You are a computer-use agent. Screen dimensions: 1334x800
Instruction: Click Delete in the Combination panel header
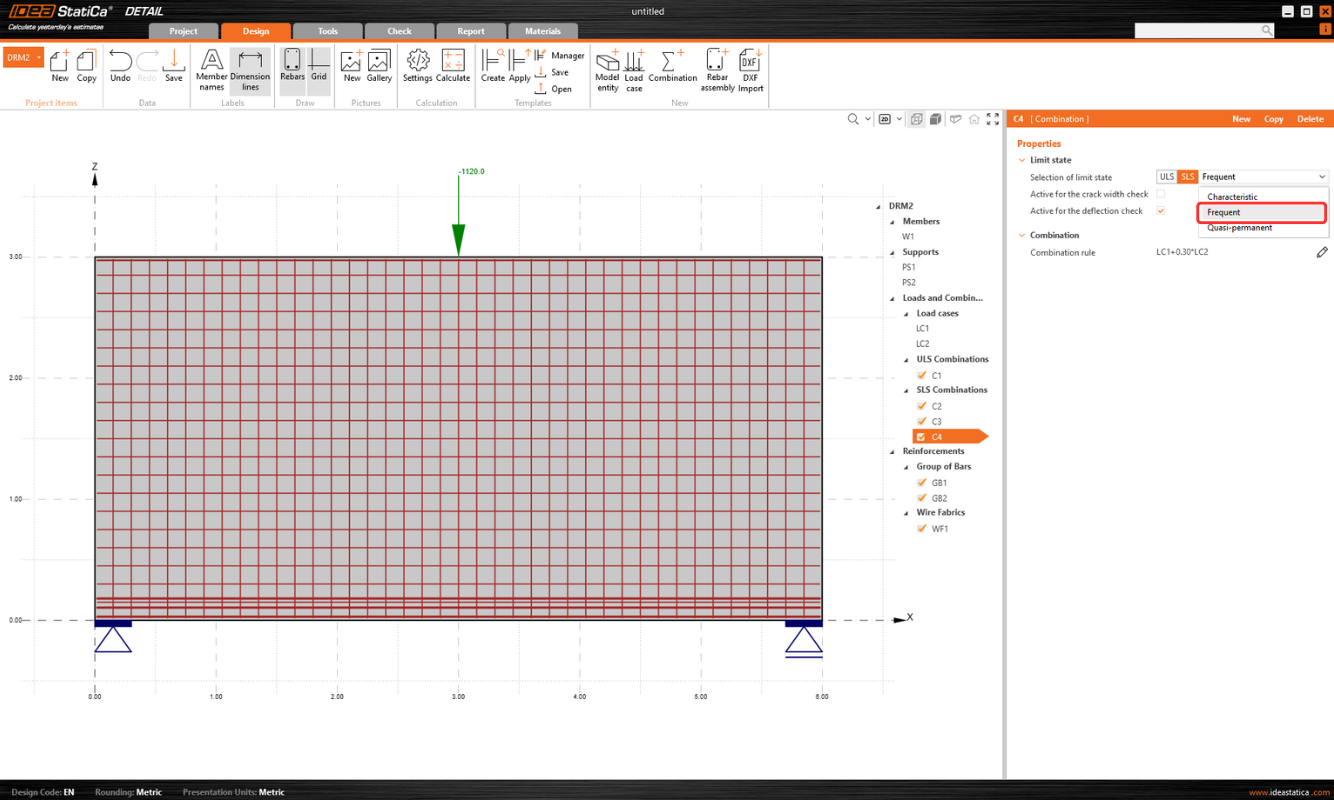click(x=1310, y=119)
